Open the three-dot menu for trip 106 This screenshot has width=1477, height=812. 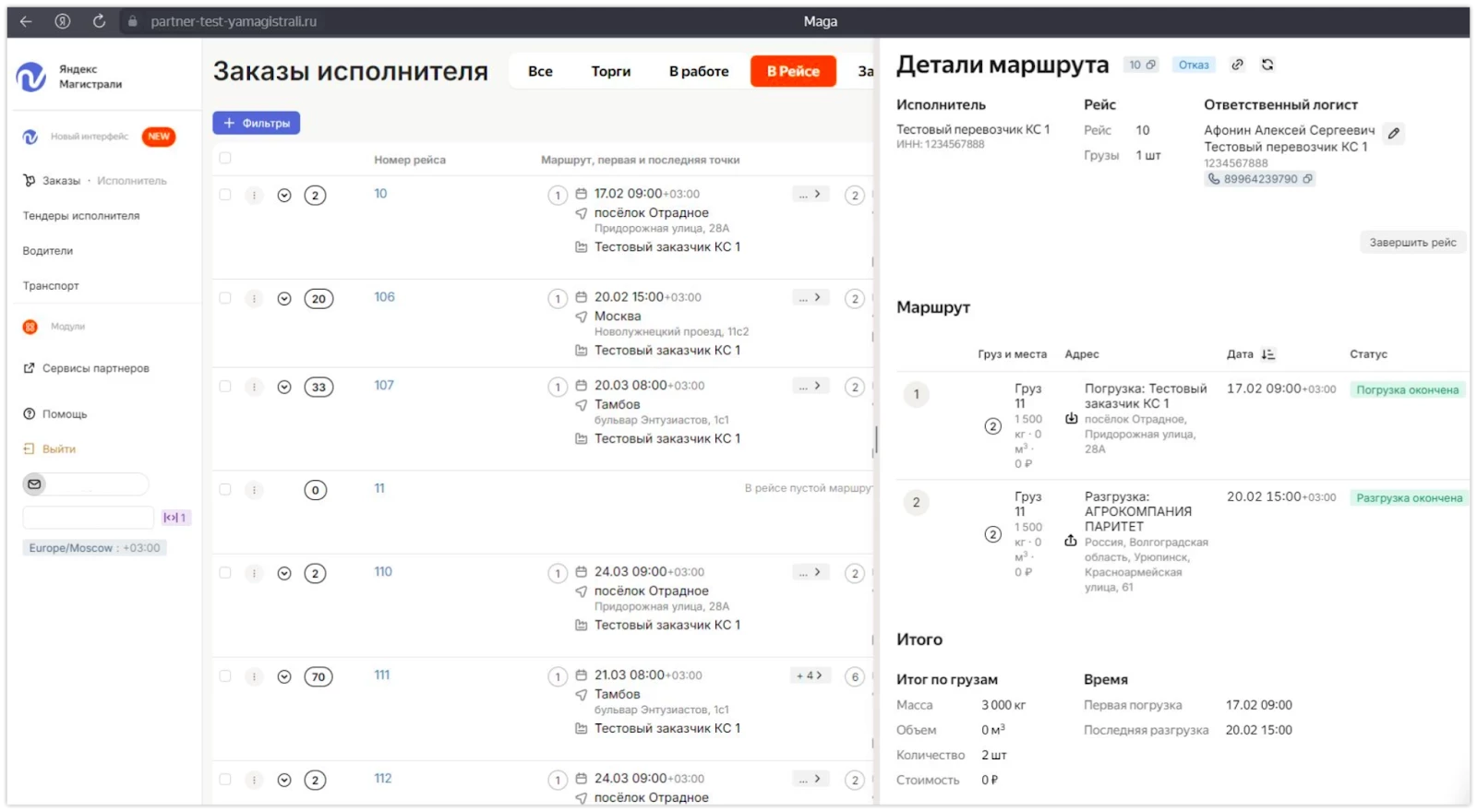click(254, 299)
